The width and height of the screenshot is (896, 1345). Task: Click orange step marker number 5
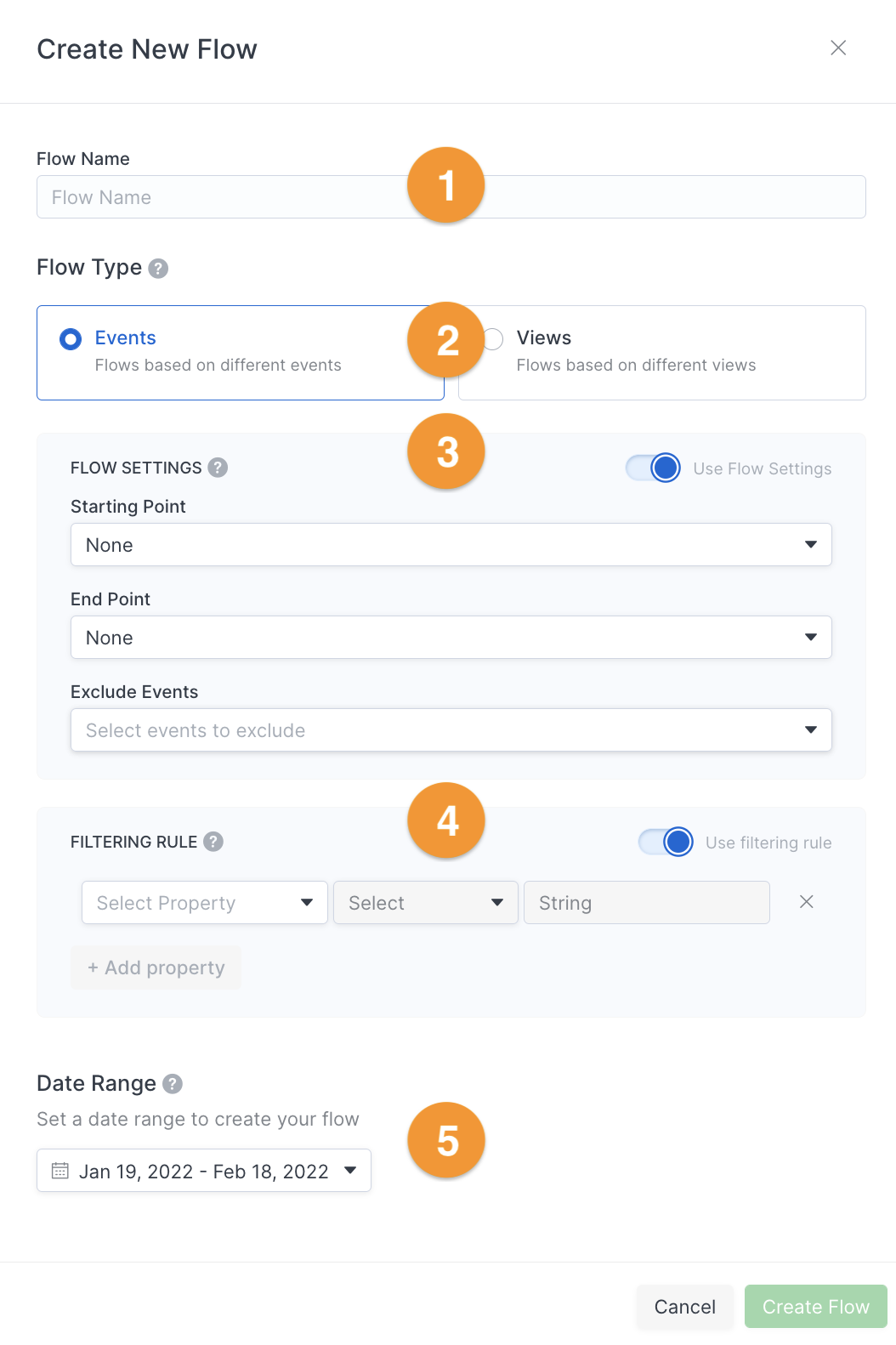point(446,1140)
